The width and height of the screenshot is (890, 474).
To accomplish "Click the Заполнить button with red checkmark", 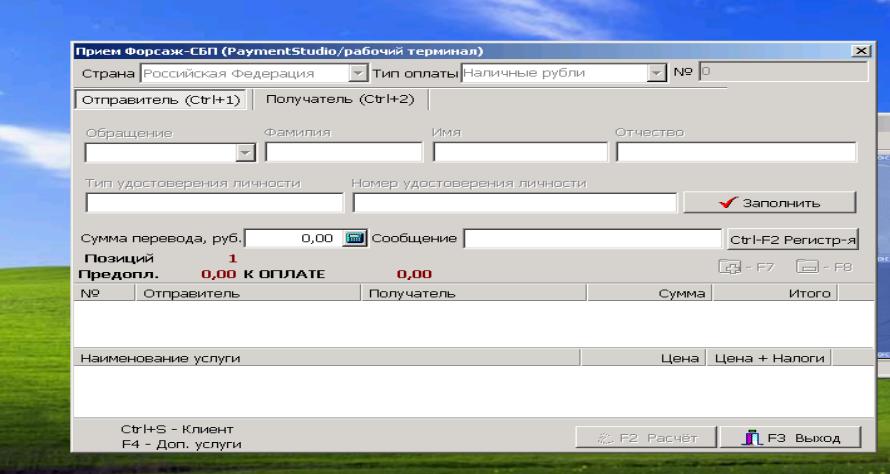I will [770, 203].
